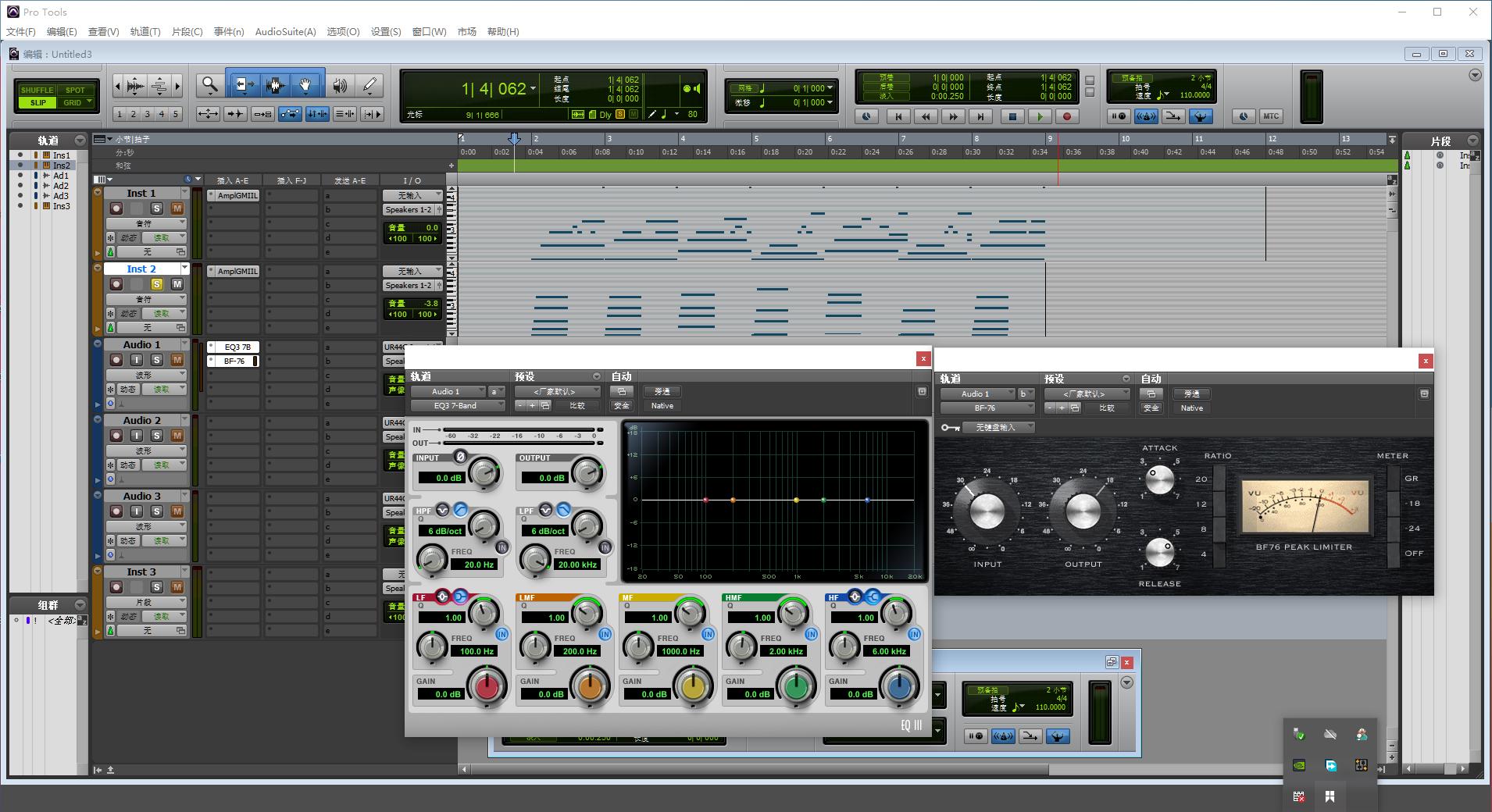
Task: Open the EQ3 7-Band plugin selector dropdown
Action: coord(459,406)
